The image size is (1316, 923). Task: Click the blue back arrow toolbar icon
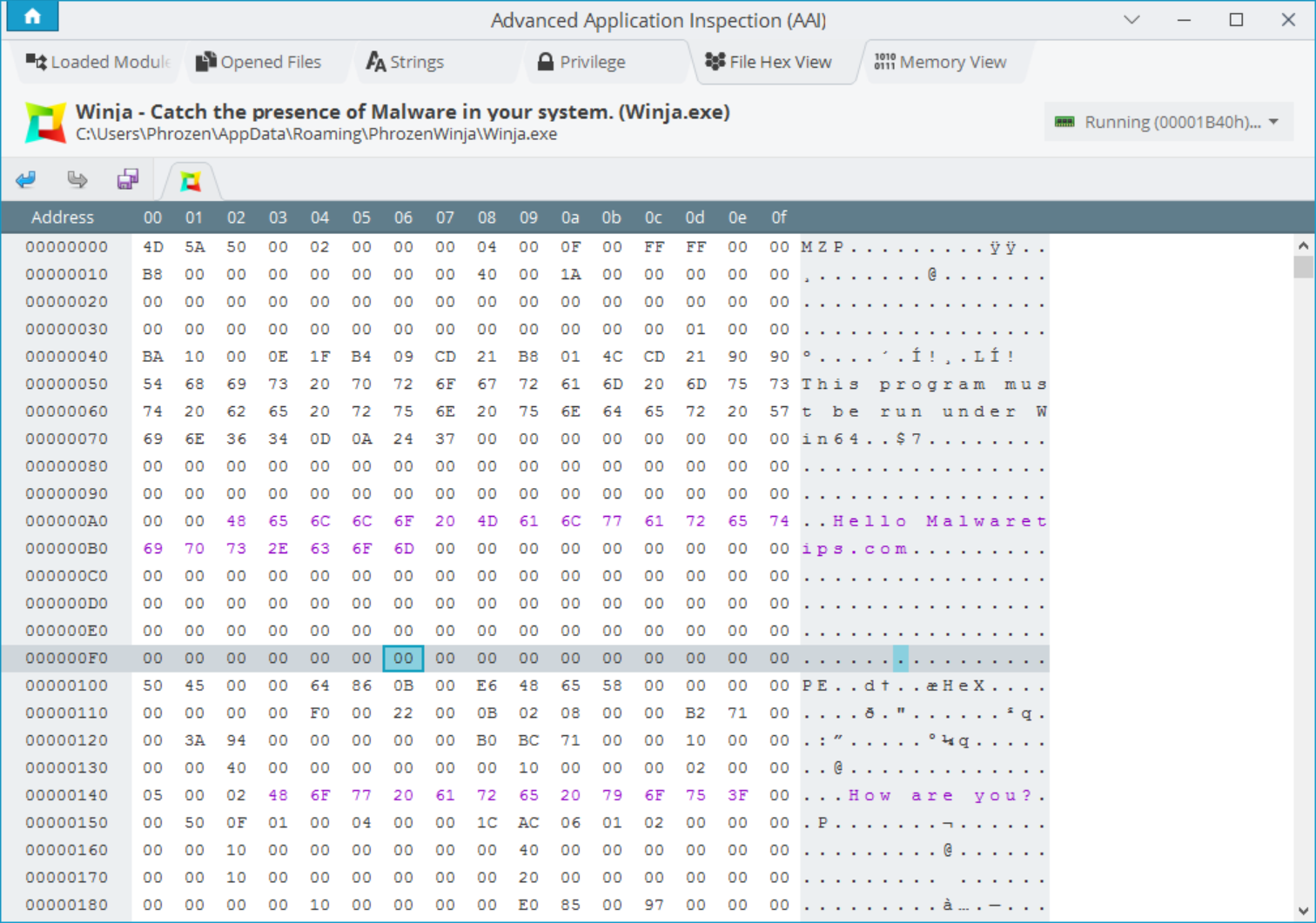coord(26,179)
